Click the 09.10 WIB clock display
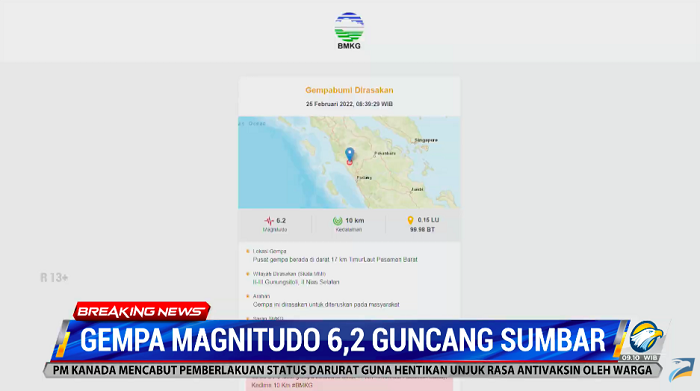Viewport: 700px width, 391px height. pyautogui.click(x=640, y=358)
